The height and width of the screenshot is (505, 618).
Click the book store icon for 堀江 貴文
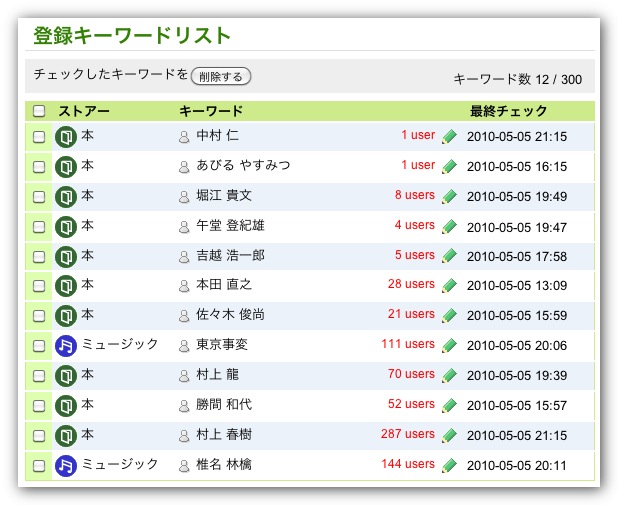click(x=66, y=196)
